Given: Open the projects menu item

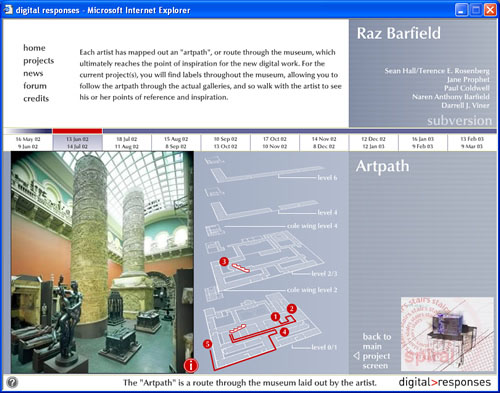Looking at the screenshot, I should [39, 61].
